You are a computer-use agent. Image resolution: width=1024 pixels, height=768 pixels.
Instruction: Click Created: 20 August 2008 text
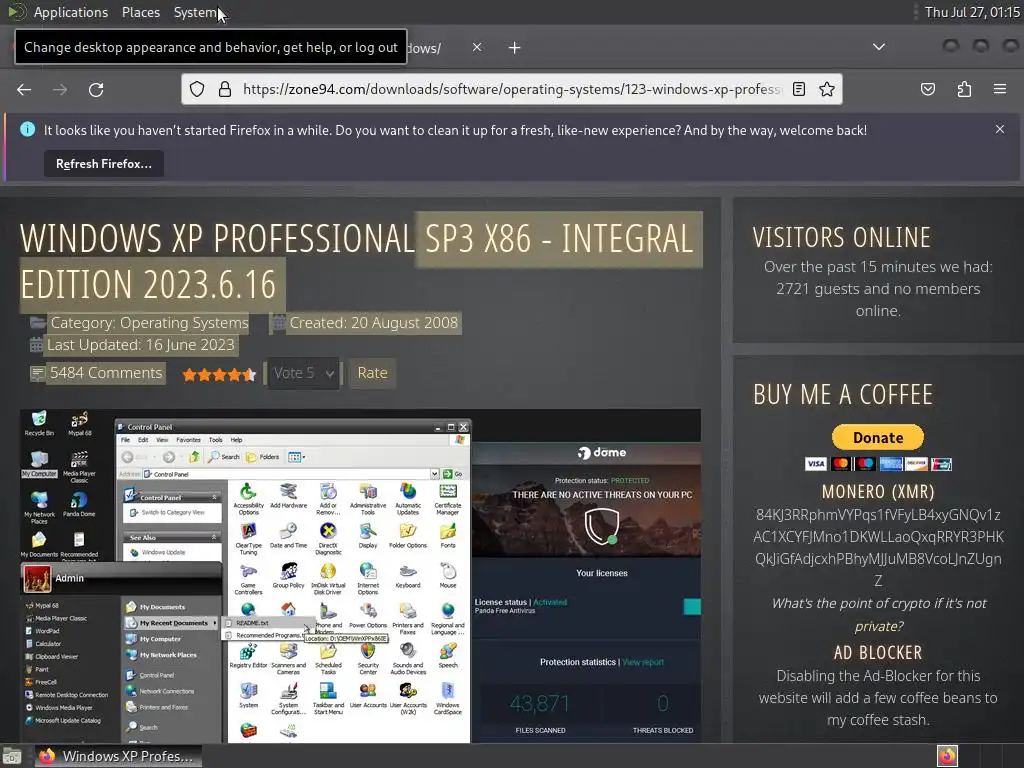[x=374, y=323]
